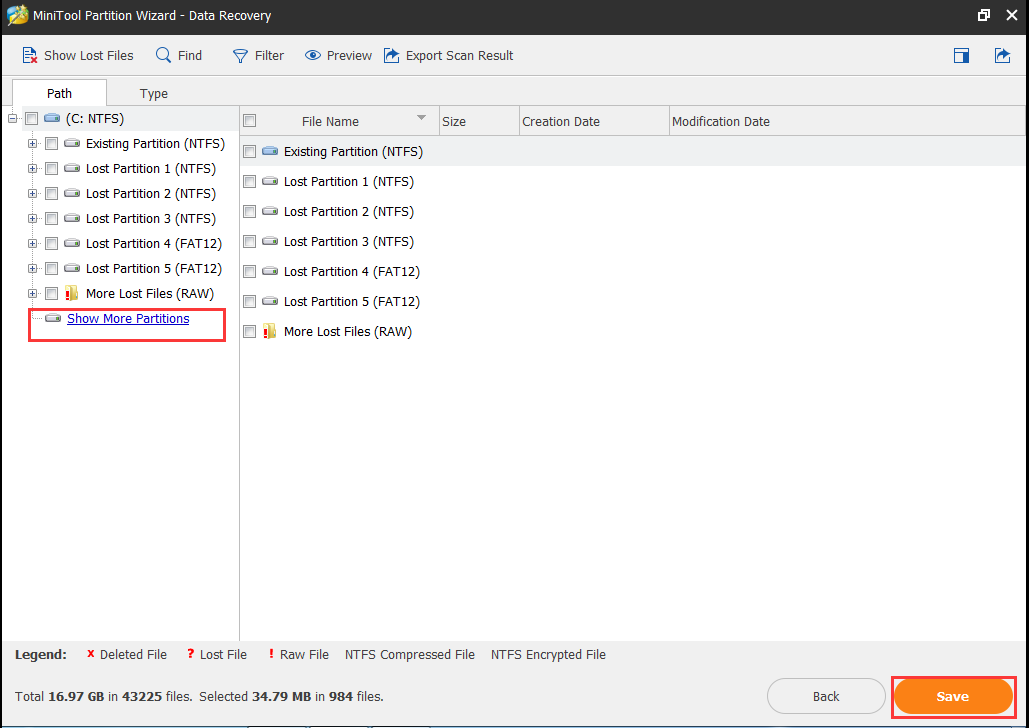Click the Find magnifier icon
The image size is (1029, 728).
pos(163,55)
